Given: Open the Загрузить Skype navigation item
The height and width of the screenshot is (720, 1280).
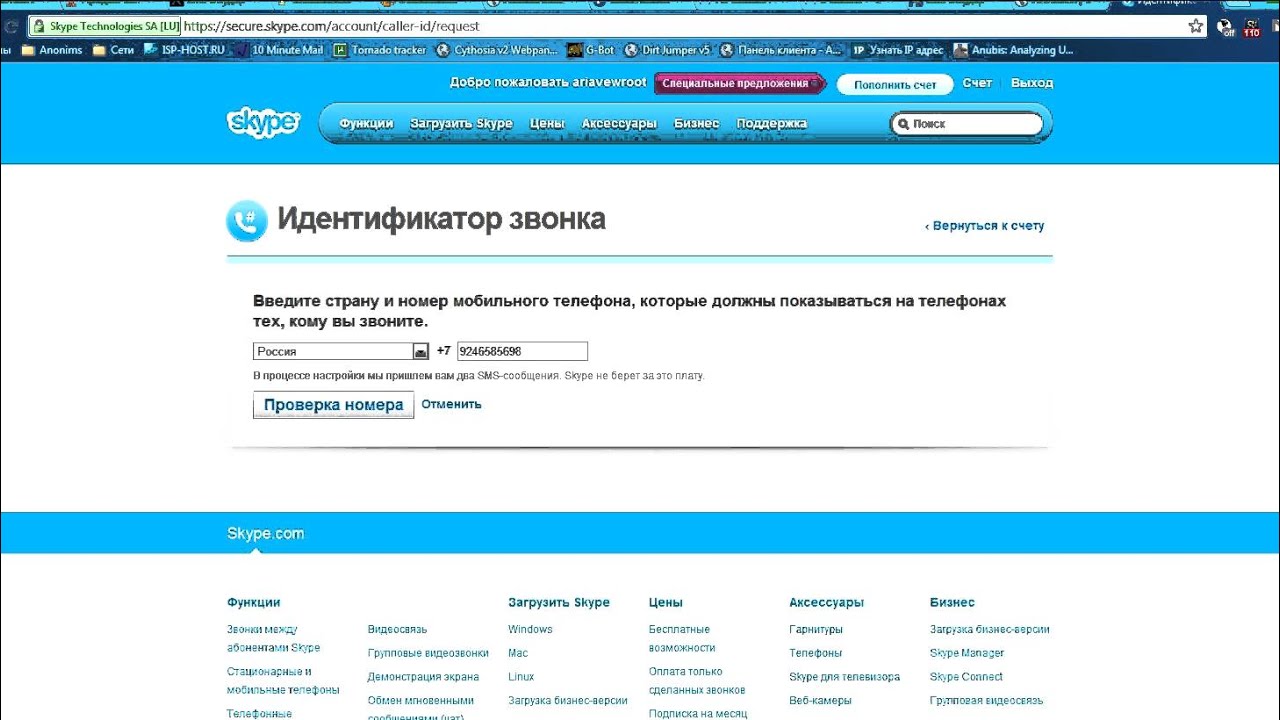Looking at the screenshot, I should [461, 124].
